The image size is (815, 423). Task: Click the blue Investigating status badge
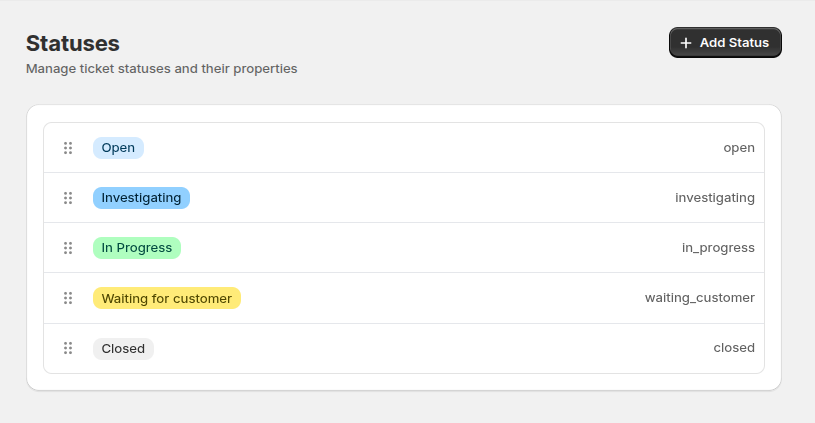141,198
